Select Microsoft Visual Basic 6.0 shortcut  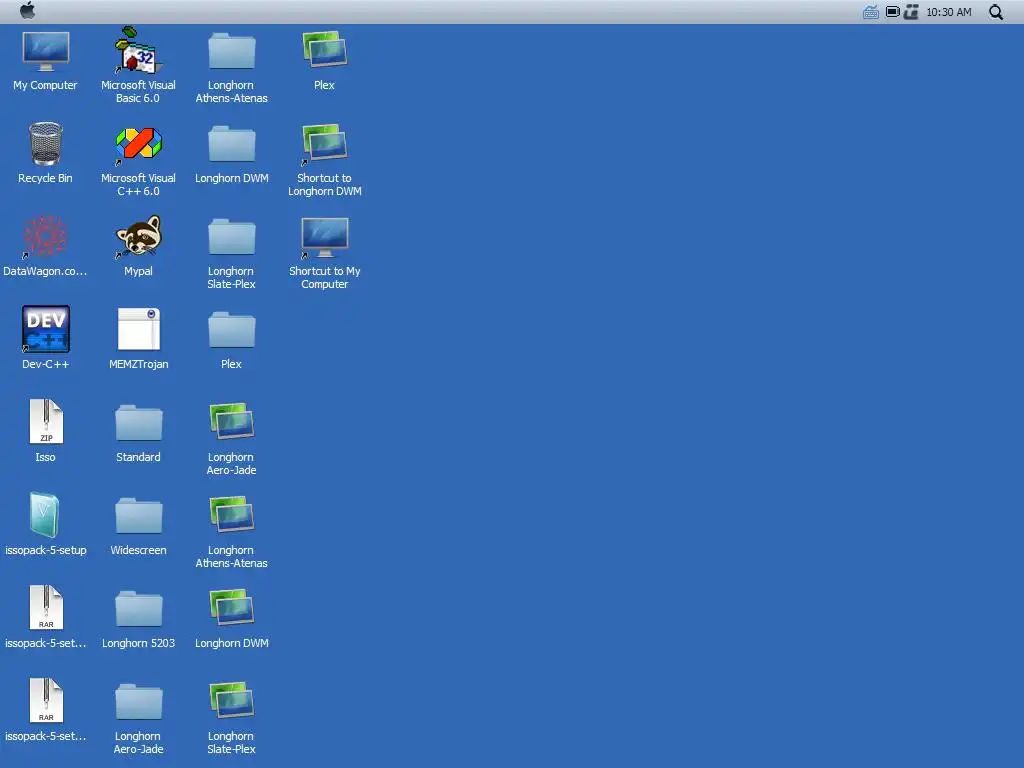point(138,50)
